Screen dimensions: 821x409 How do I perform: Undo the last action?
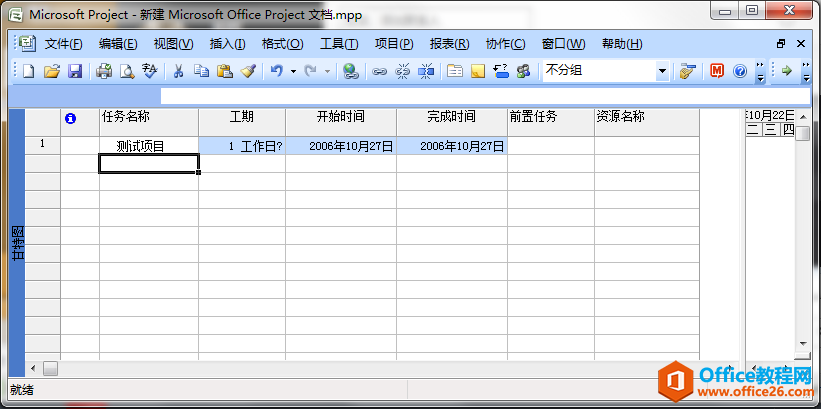coord(276,71)
